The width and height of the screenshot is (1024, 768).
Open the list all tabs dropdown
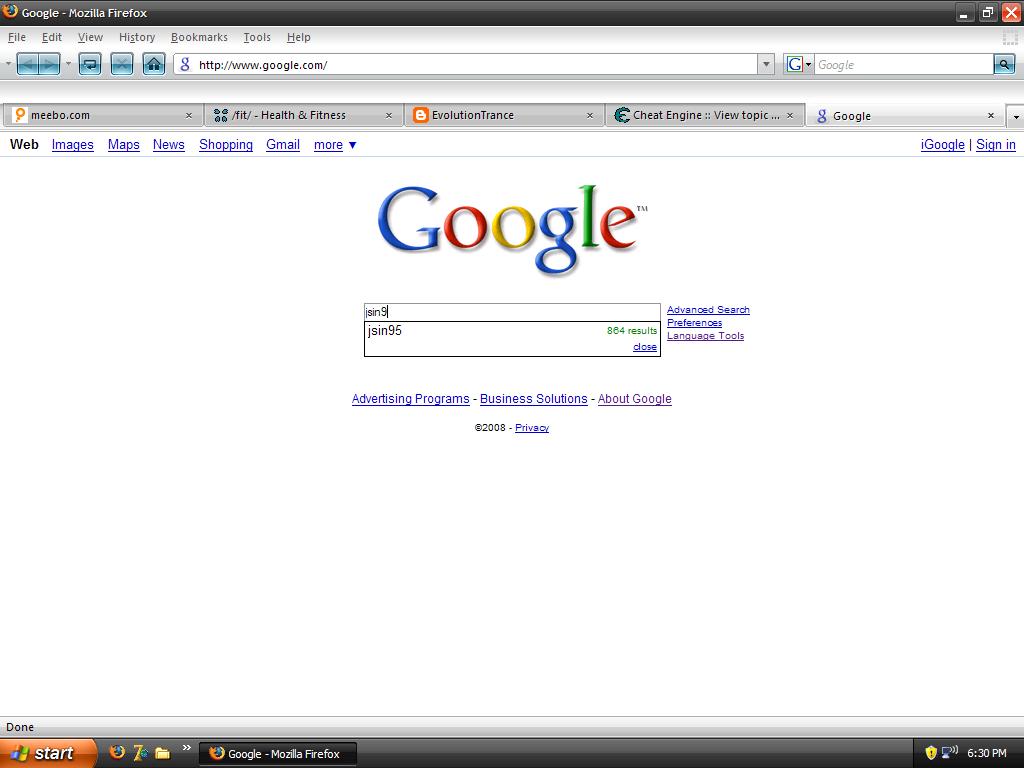pos(1016,117)
